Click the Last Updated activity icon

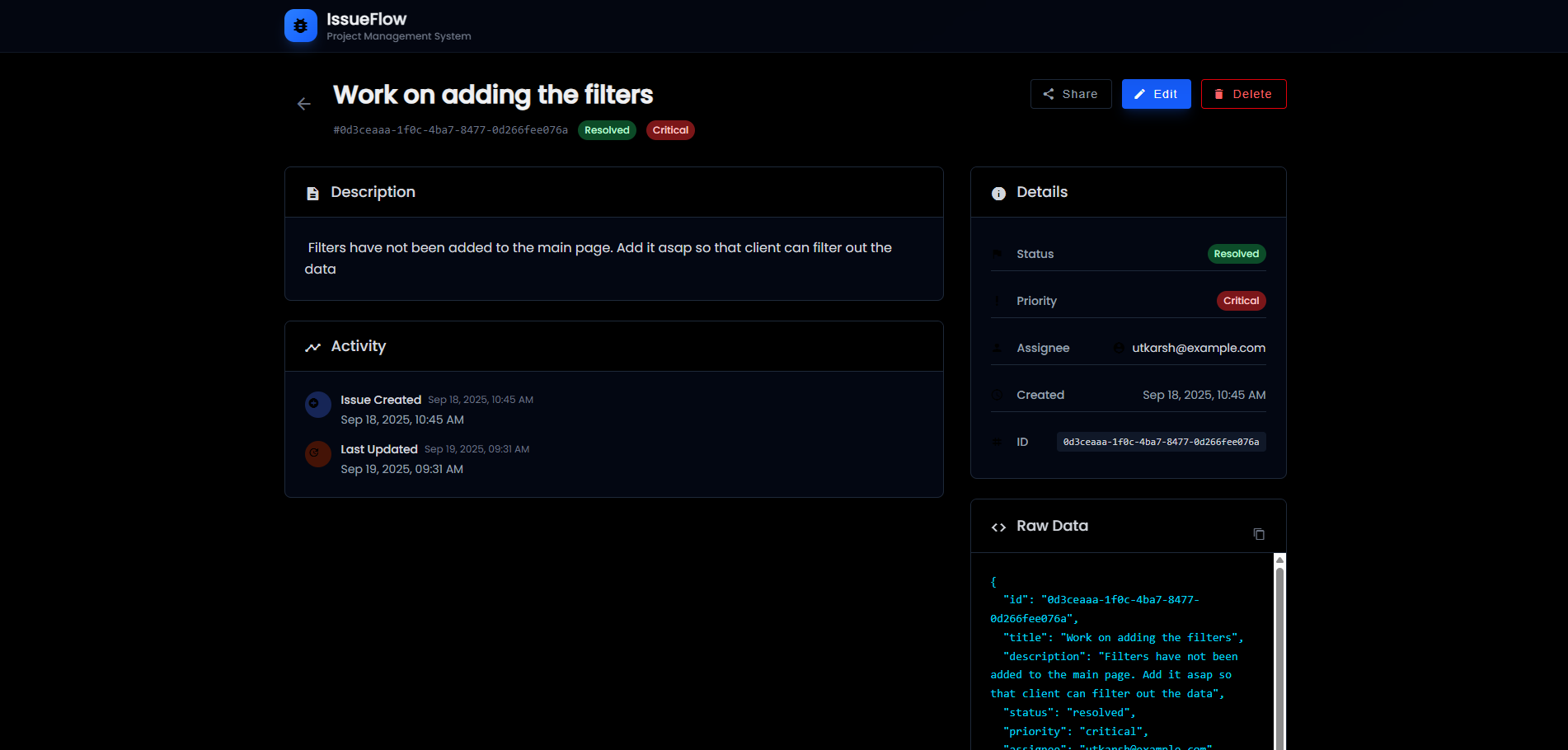click(317, 454)
